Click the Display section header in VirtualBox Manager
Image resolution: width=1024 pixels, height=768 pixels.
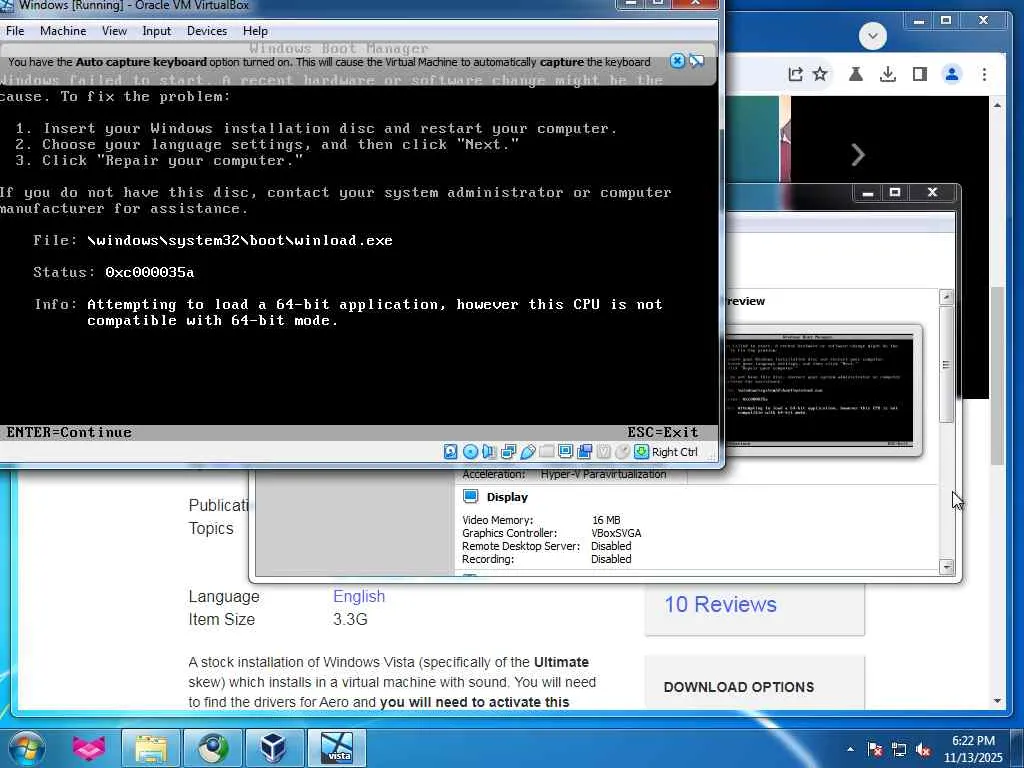coord(507,497)
